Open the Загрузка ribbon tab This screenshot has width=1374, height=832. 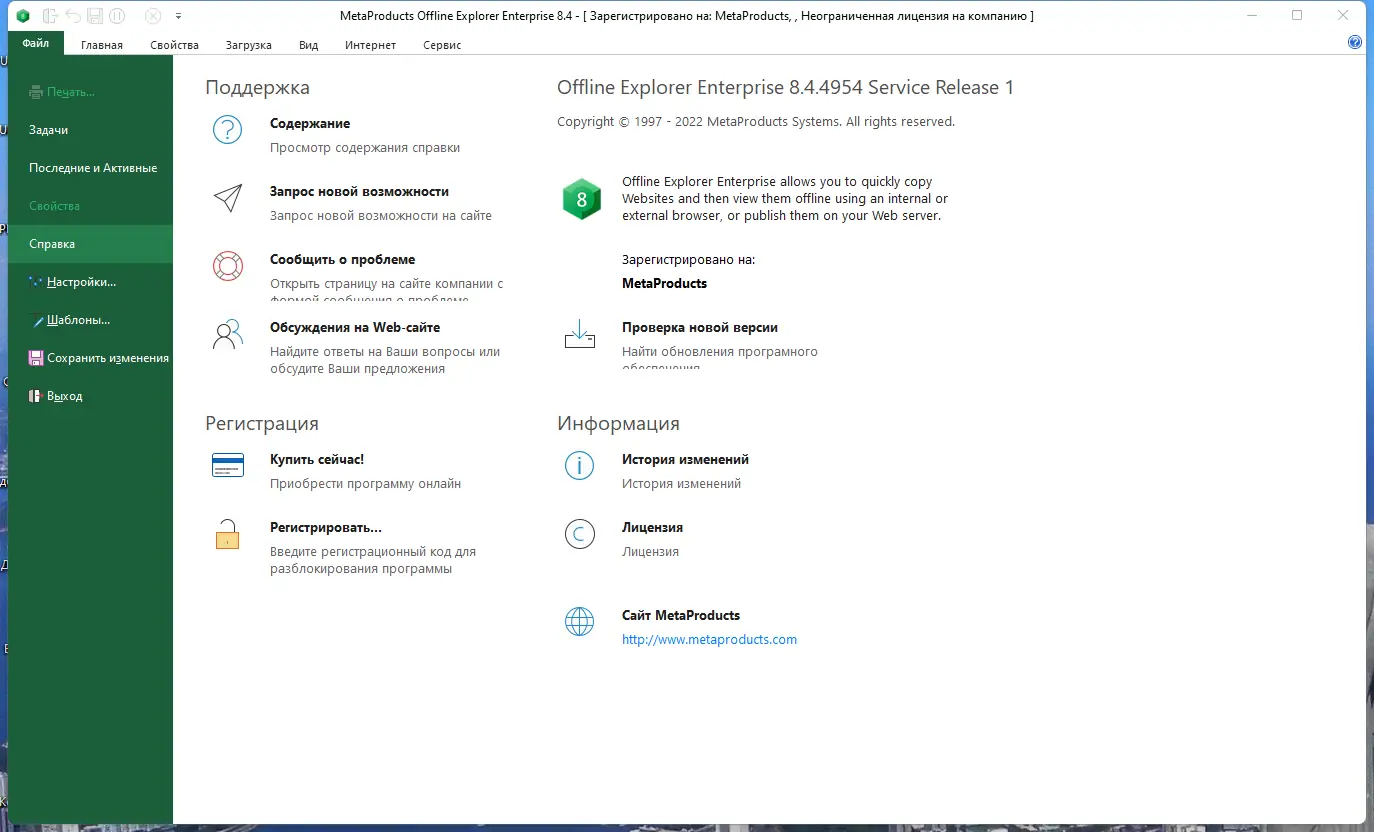[249, 45]
